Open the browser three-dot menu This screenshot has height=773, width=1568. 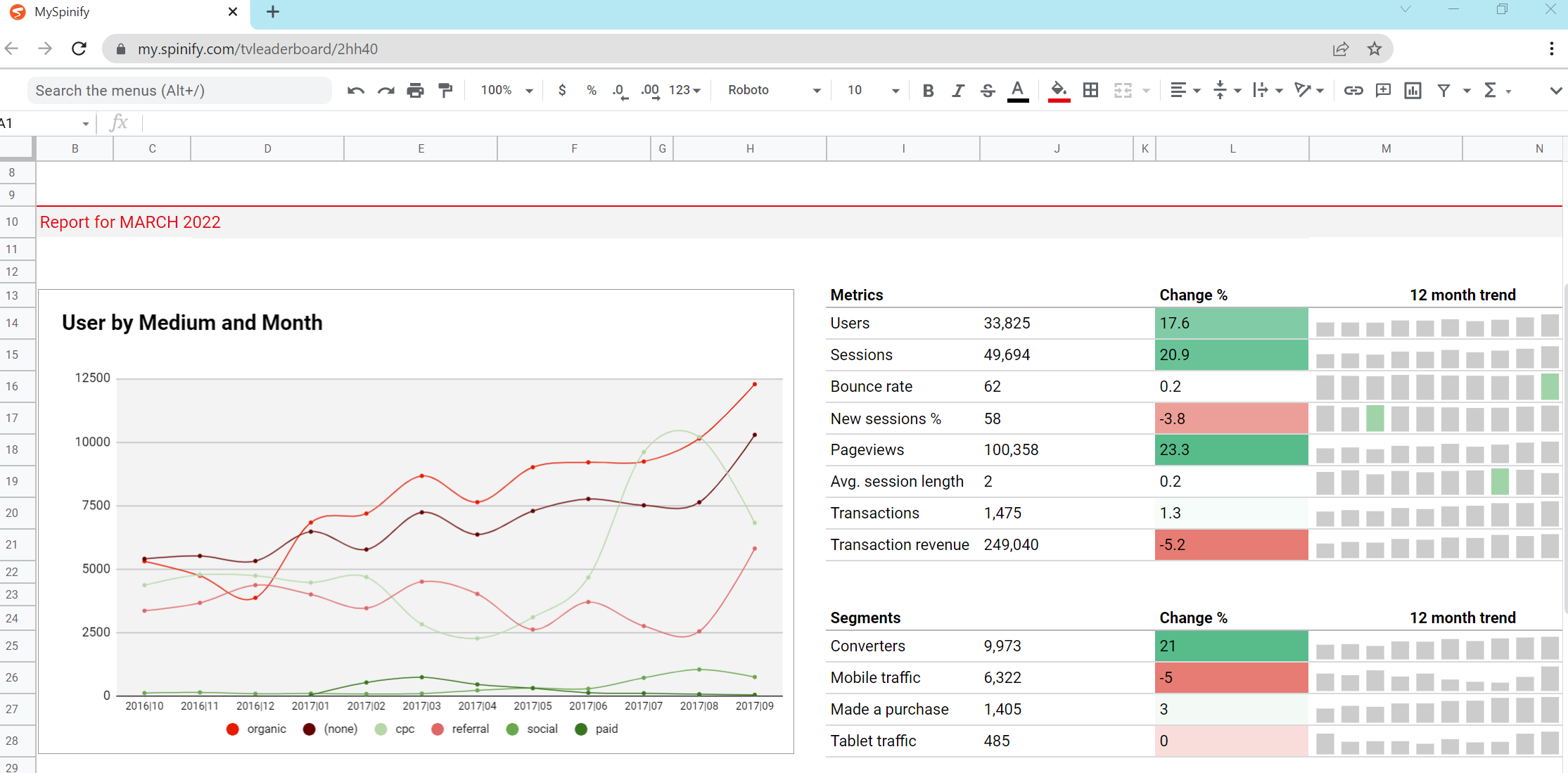point(1551,49)
